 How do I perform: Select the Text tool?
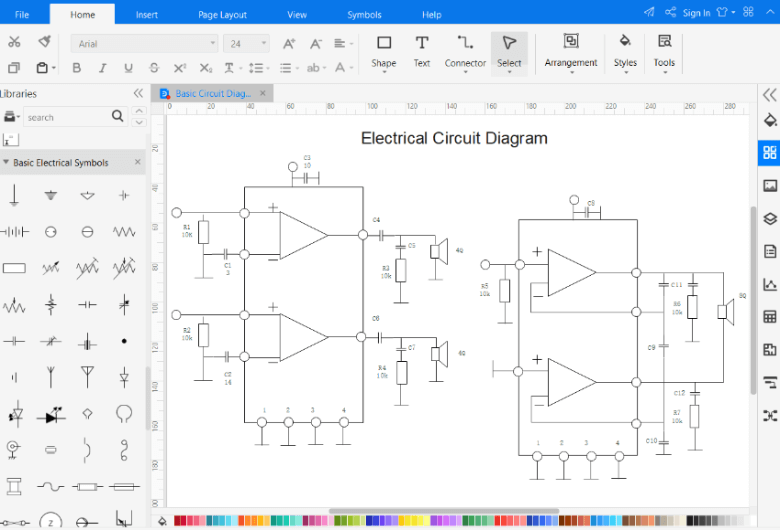tap(421, 53)
